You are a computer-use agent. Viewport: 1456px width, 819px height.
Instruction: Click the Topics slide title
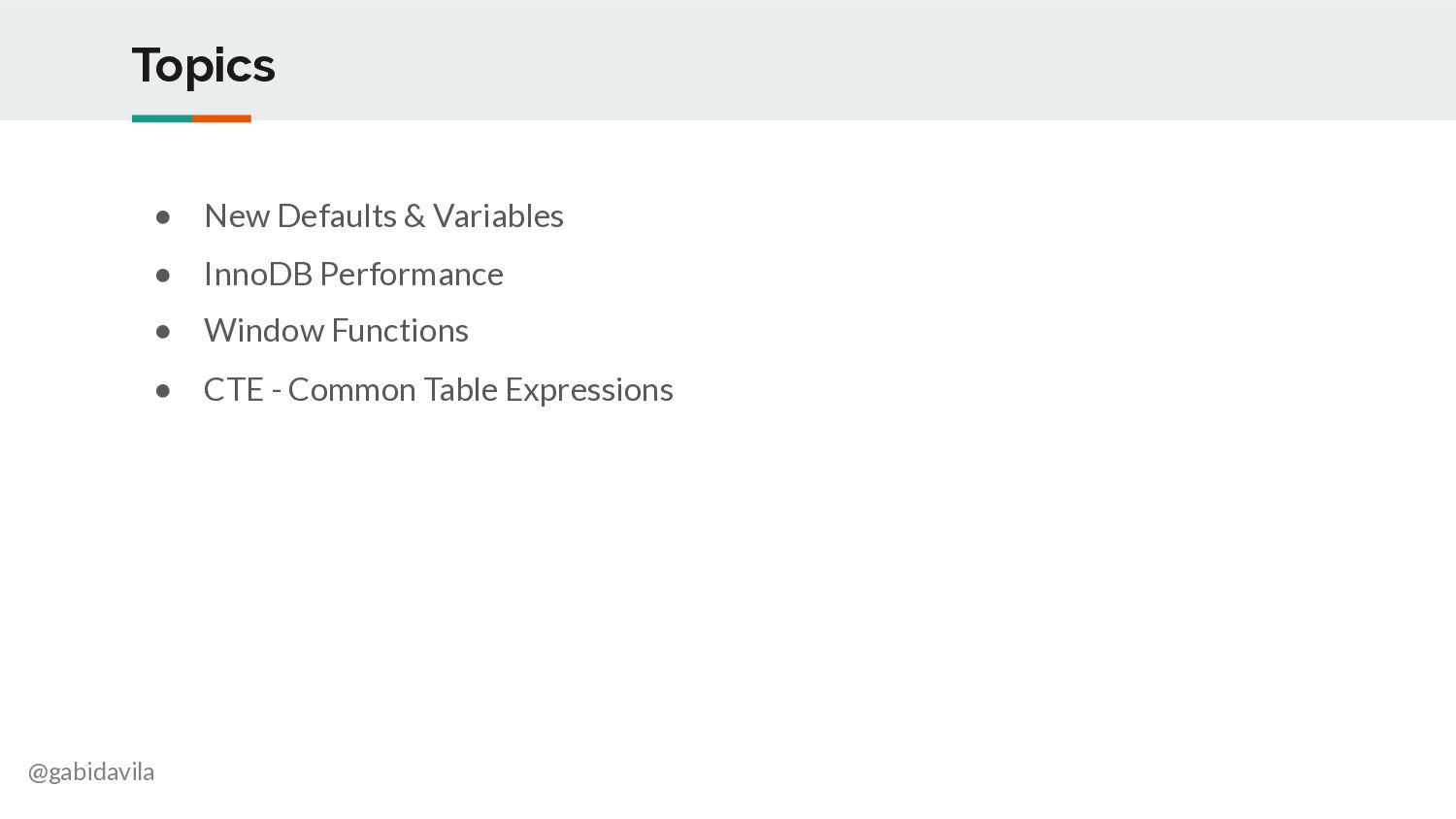pyautogui.click(x=203, y=67)
